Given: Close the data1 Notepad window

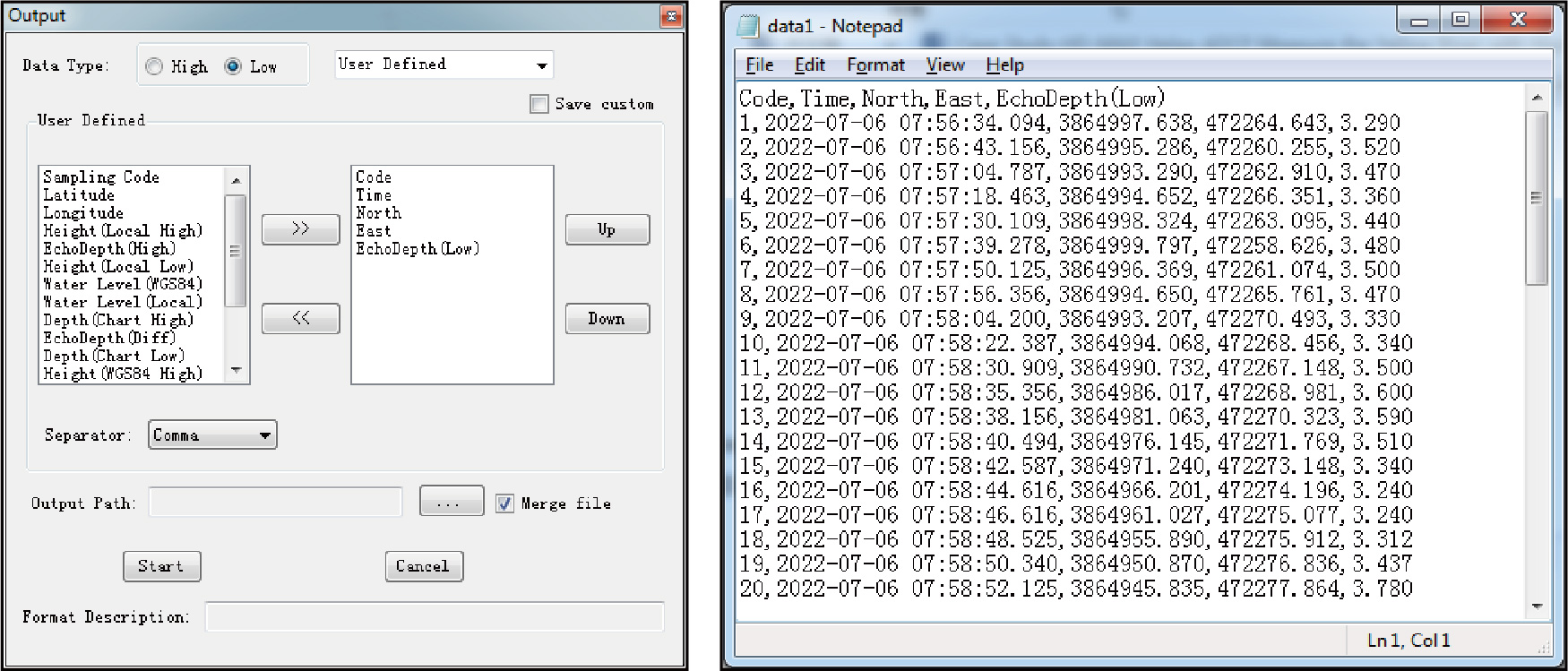Looking at the screenshot, I should [1517, 20].
